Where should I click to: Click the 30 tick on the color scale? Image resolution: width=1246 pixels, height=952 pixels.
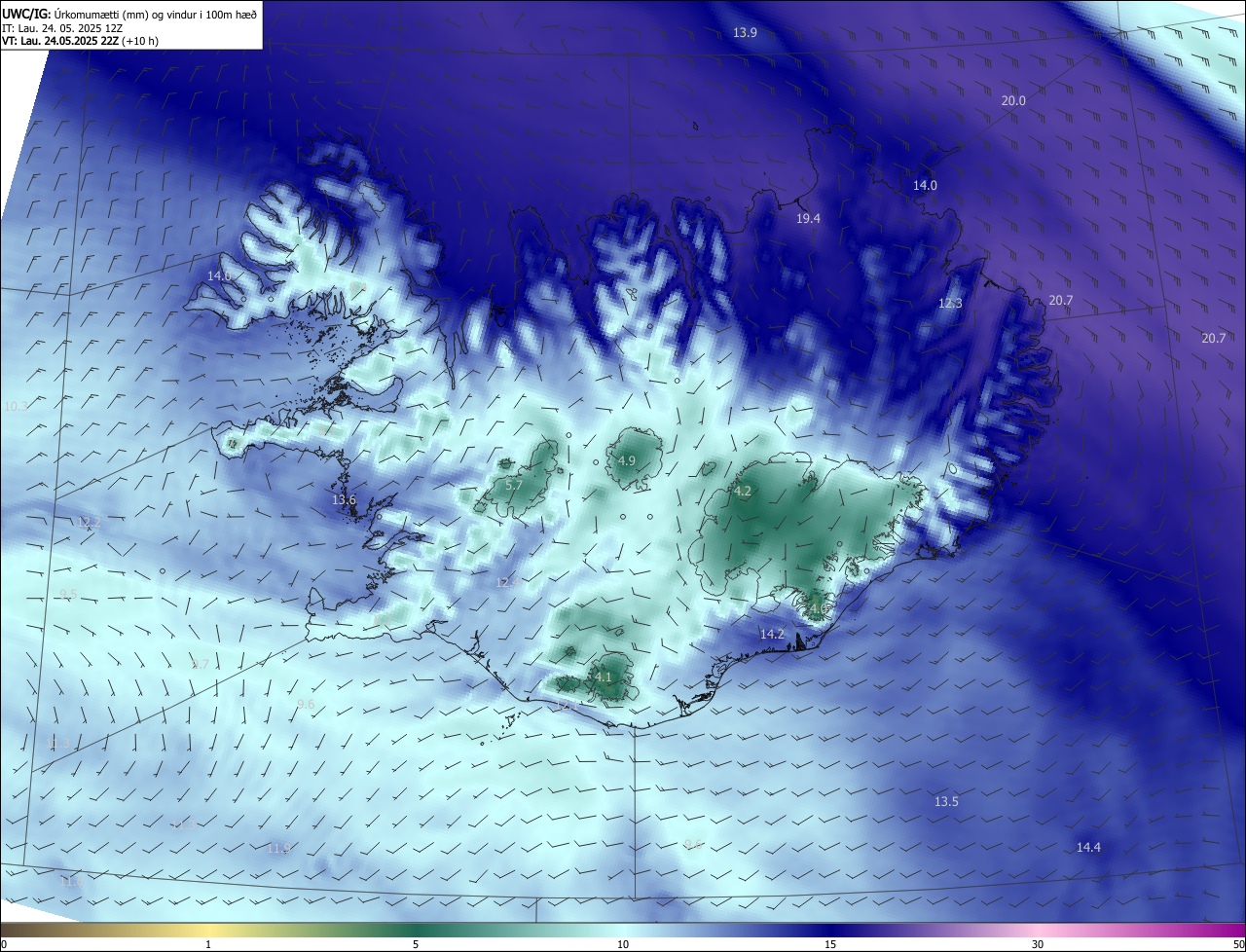click(x=1038, y=945)
